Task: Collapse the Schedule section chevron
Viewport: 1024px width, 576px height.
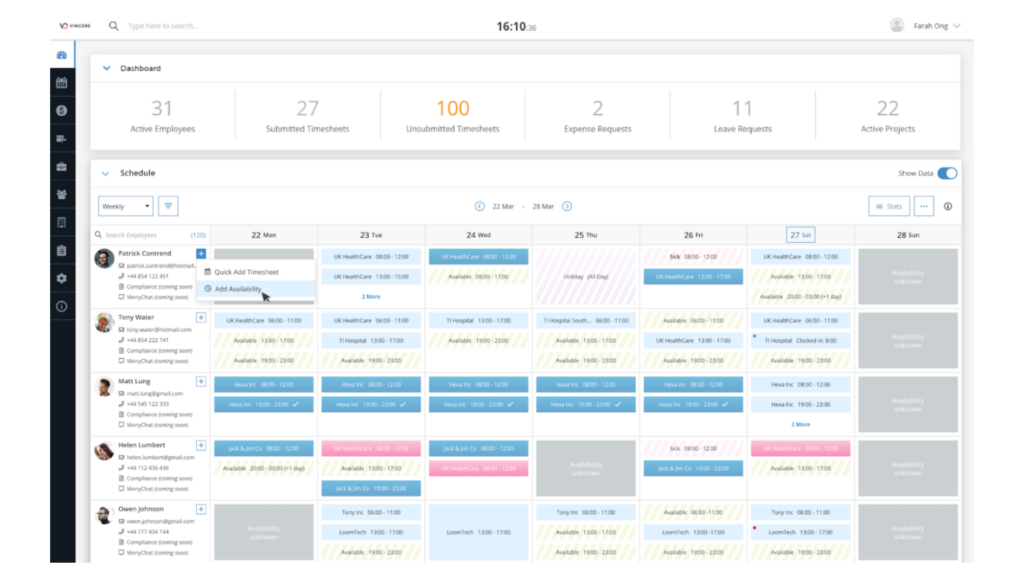Action: [106, 173]
